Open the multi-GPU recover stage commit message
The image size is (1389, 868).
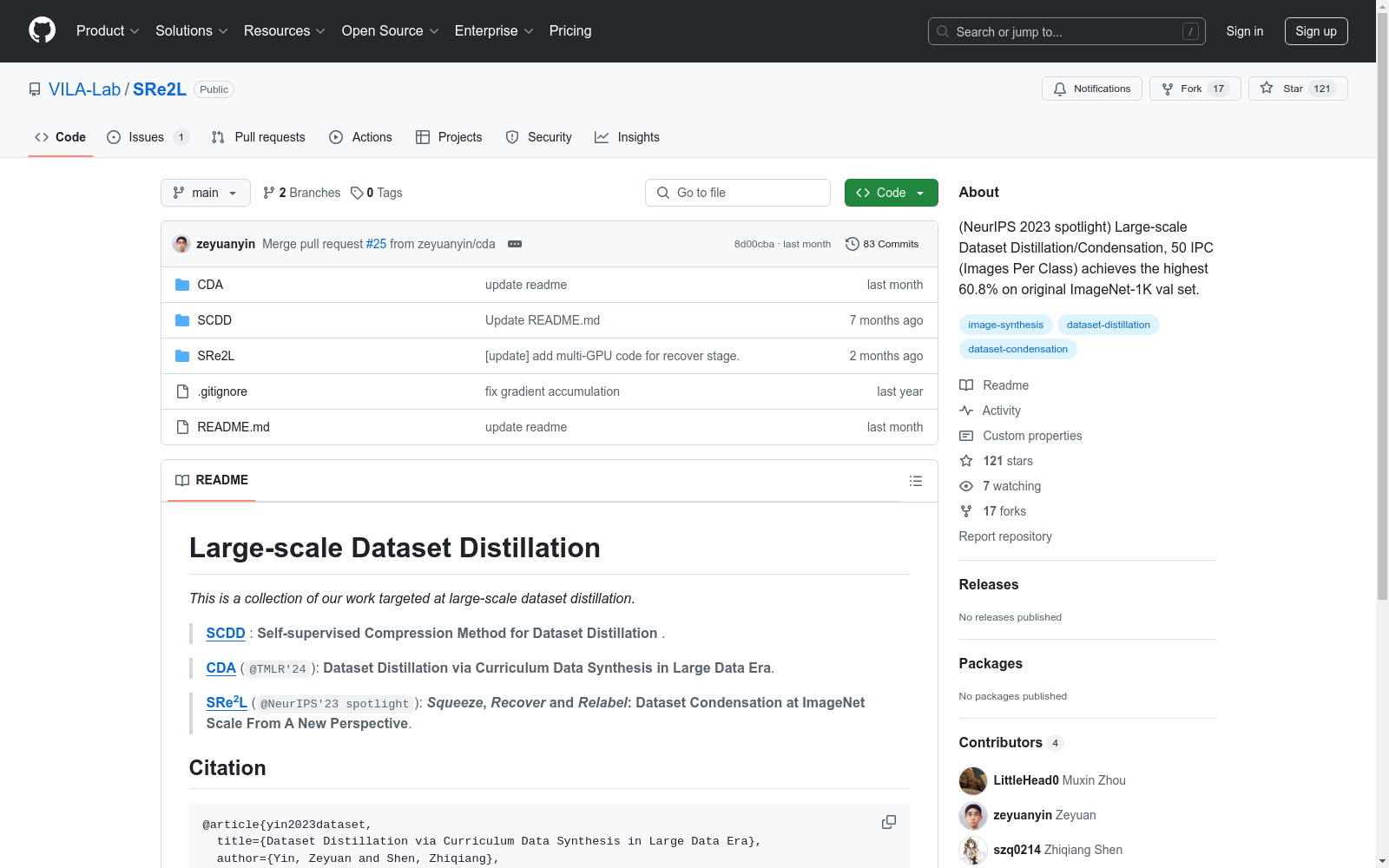612,356
